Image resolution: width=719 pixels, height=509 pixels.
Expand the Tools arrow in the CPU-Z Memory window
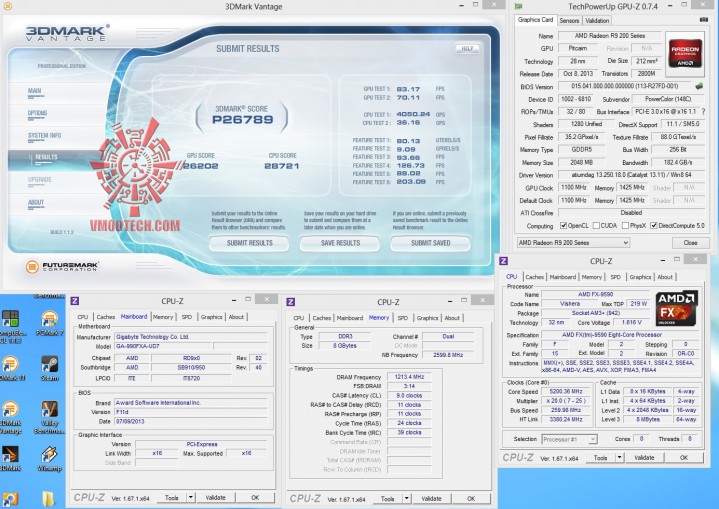[407, 498]
